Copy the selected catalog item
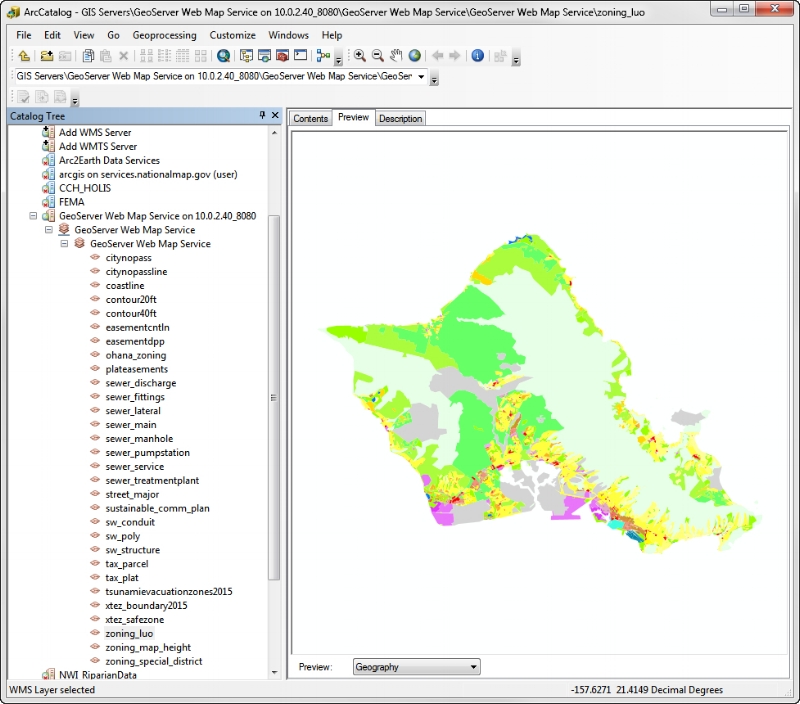 pyautogui.click(x=88, y=56)
